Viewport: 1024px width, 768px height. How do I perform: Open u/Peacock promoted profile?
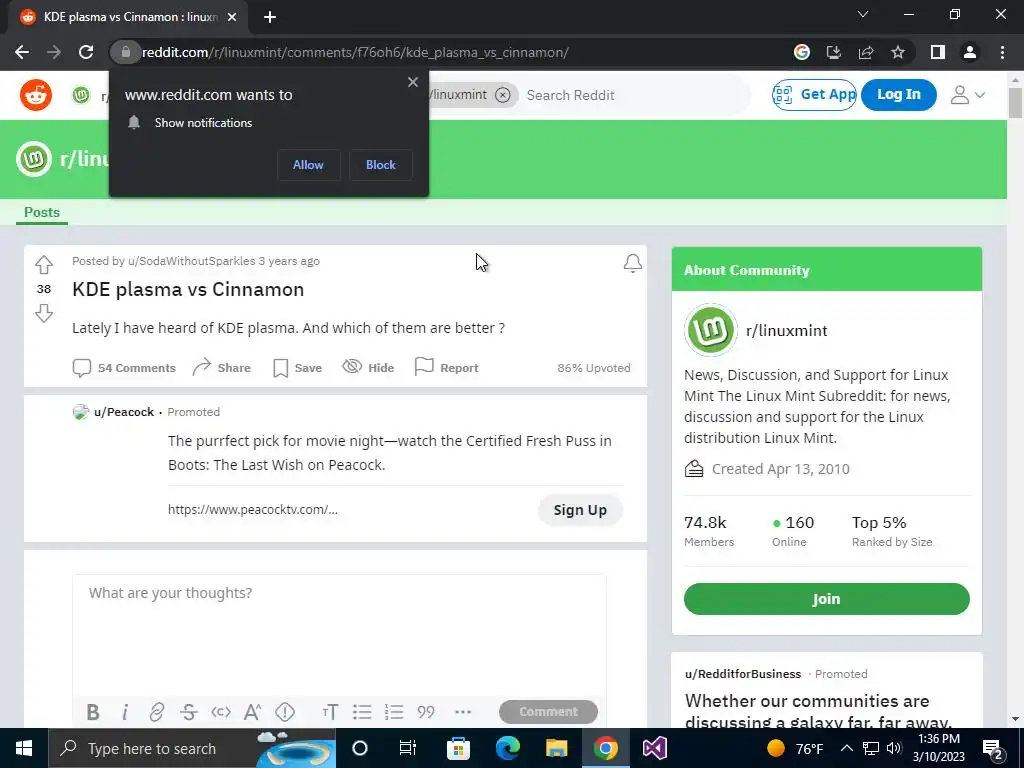[124, 412]
